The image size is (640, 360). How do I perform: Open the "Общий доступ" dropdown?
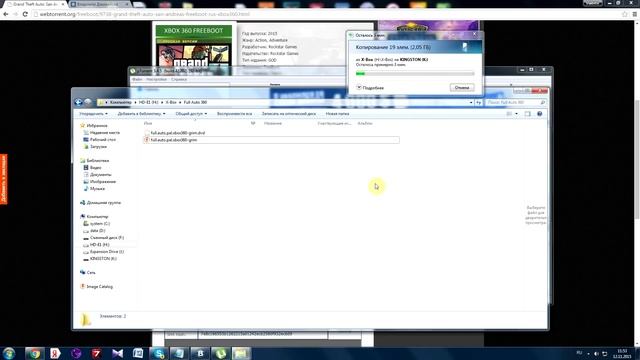pyautogui.click(x=191, y=114)
